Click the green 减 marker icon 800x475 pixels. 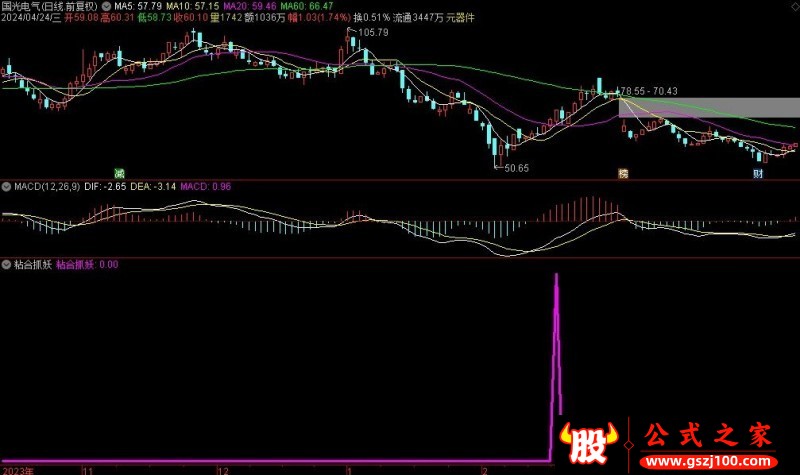119,173
